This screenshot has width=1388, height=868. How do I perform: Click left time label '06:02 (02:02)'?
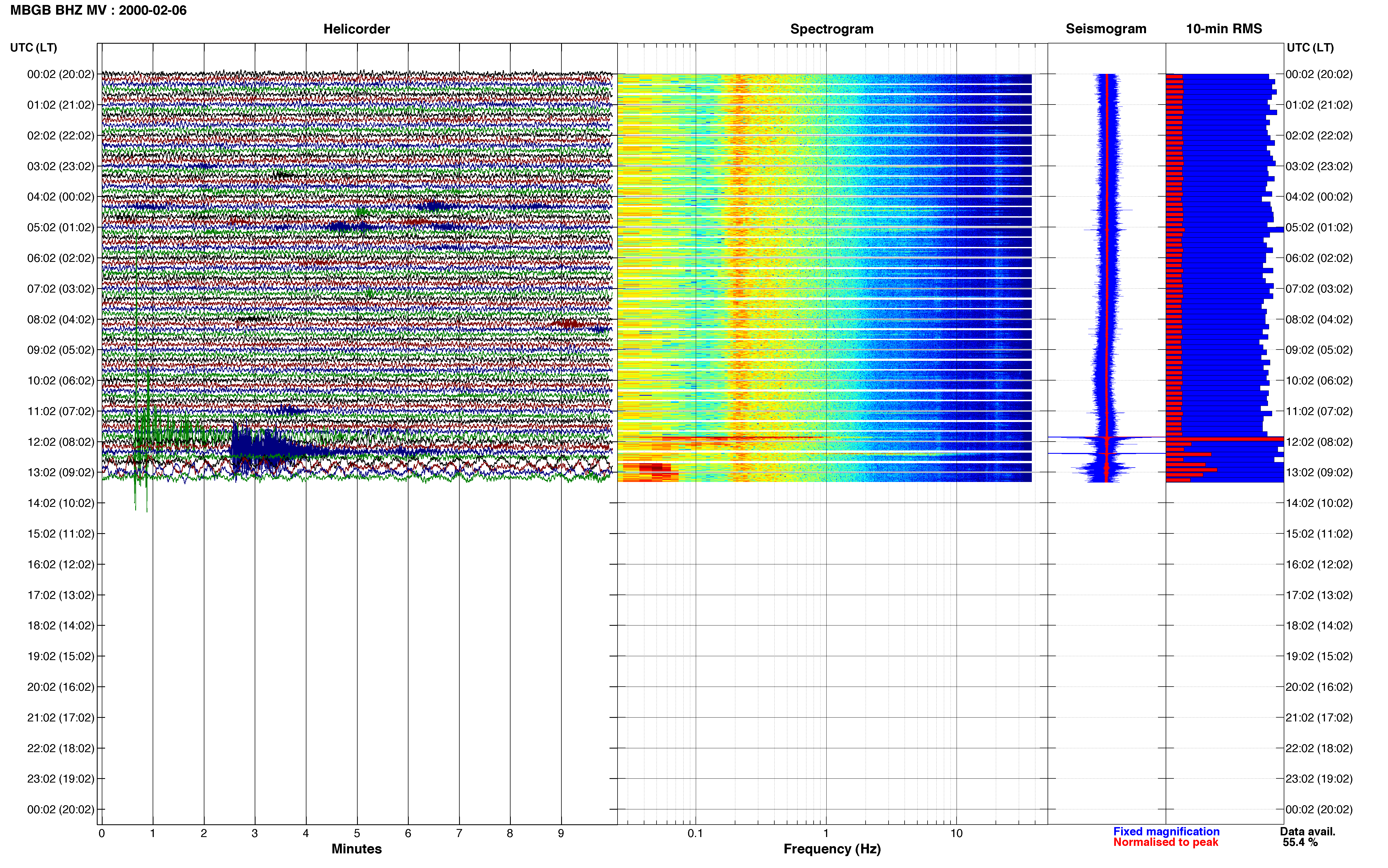(x=60, y=258)
